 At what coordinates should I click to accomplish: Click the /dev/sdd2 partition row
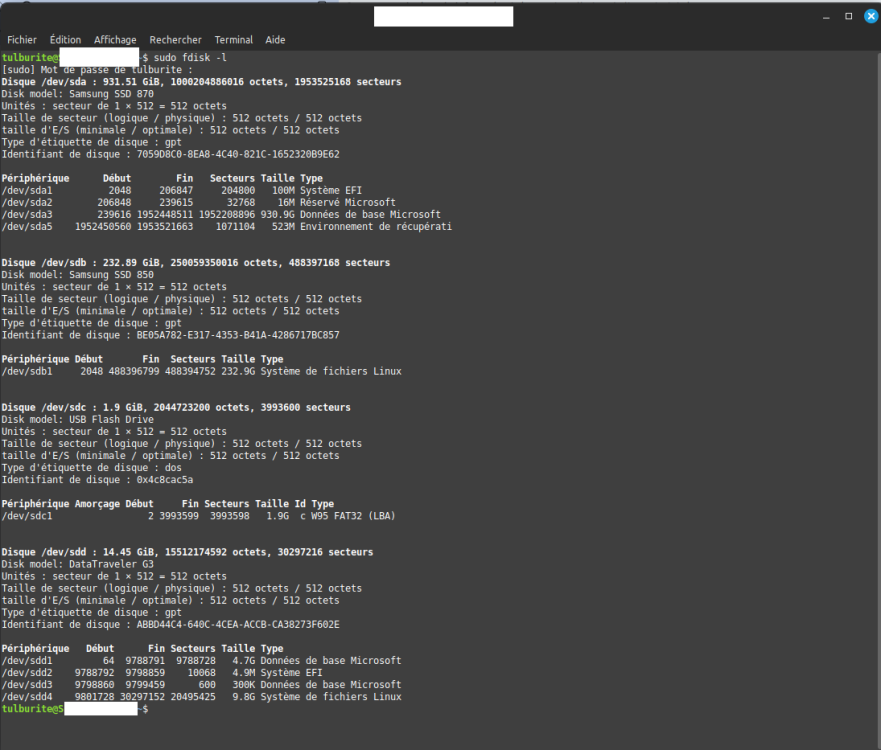[162, 673]
